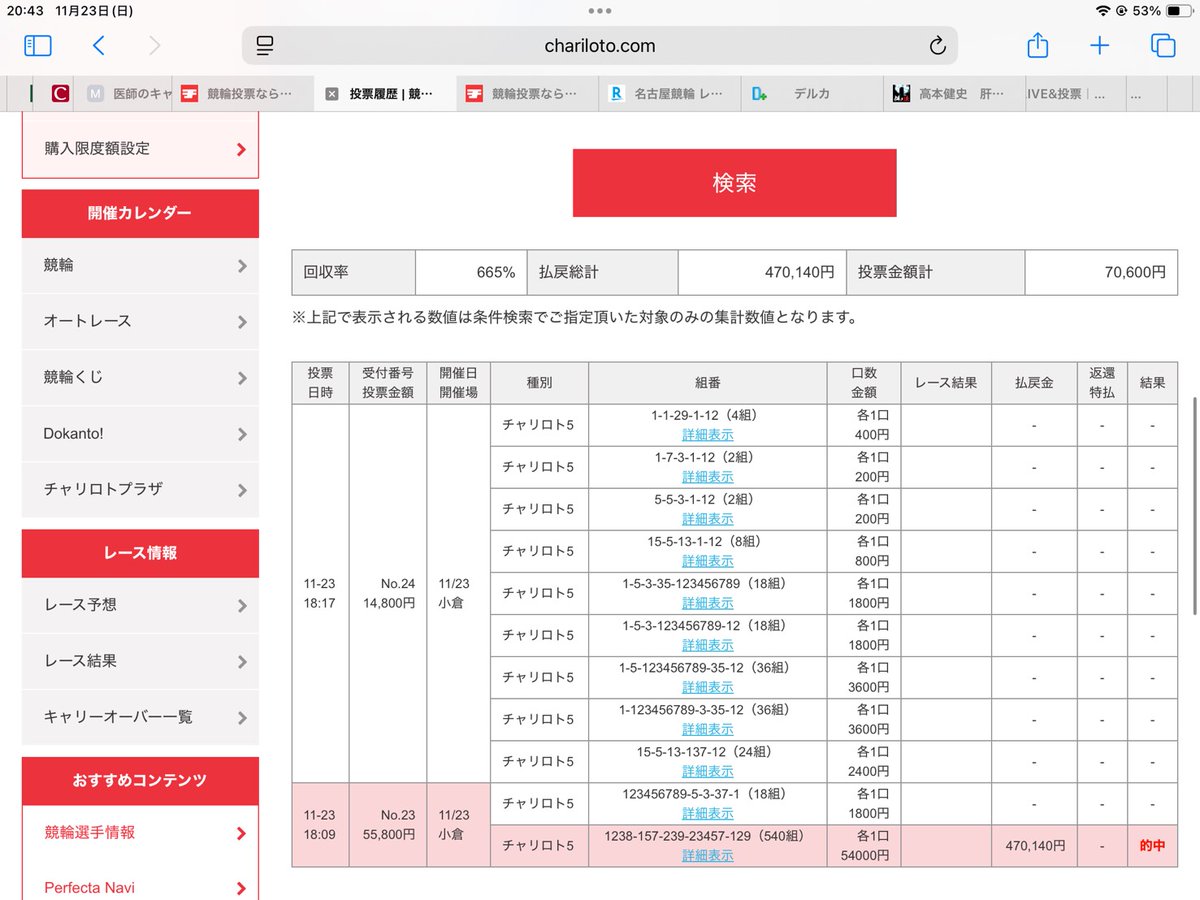Show all tabs overview icon
The width and height of the screenshot is (1200, 900).
tap(1163, 46)
